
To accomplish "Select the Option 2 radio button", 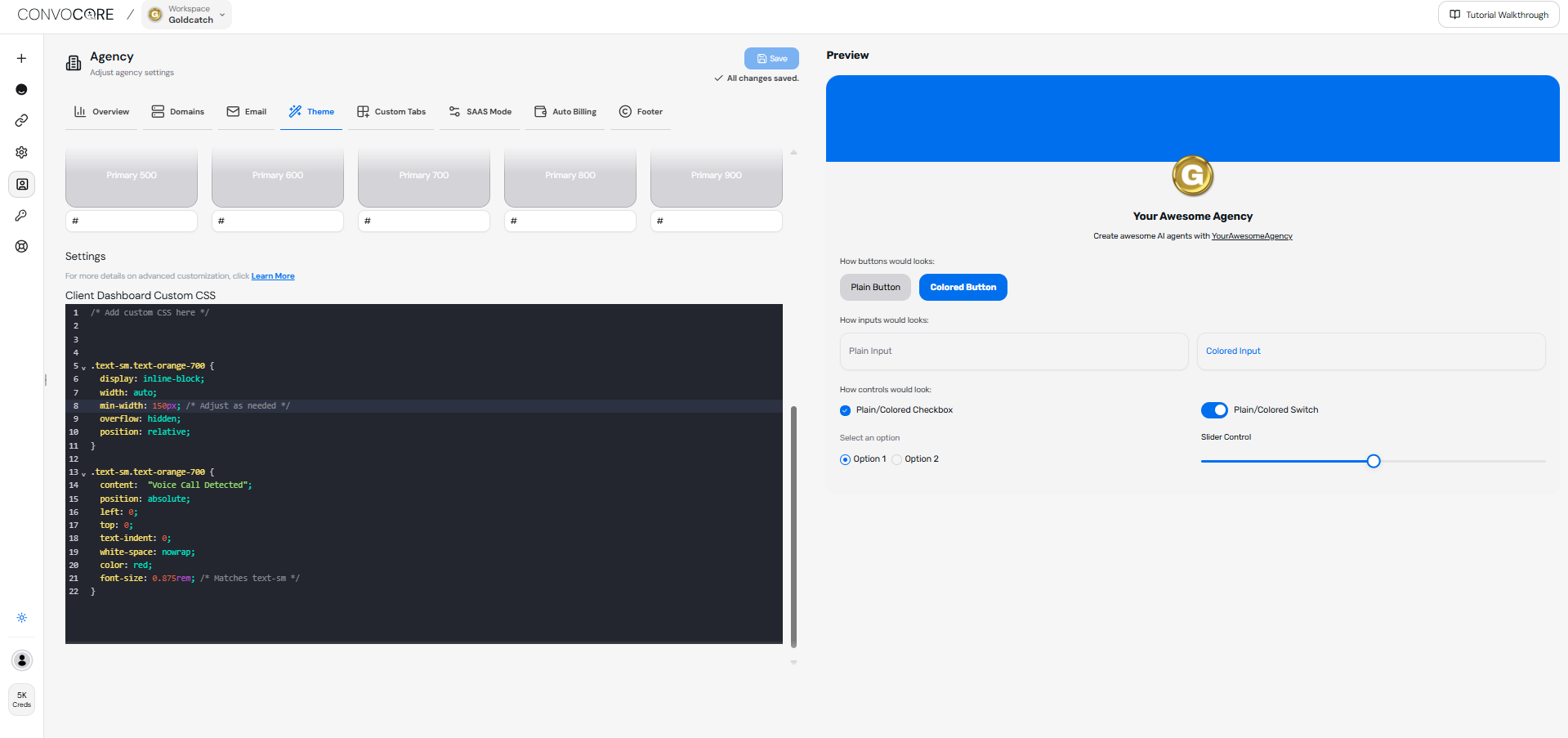I will [897, 458].
